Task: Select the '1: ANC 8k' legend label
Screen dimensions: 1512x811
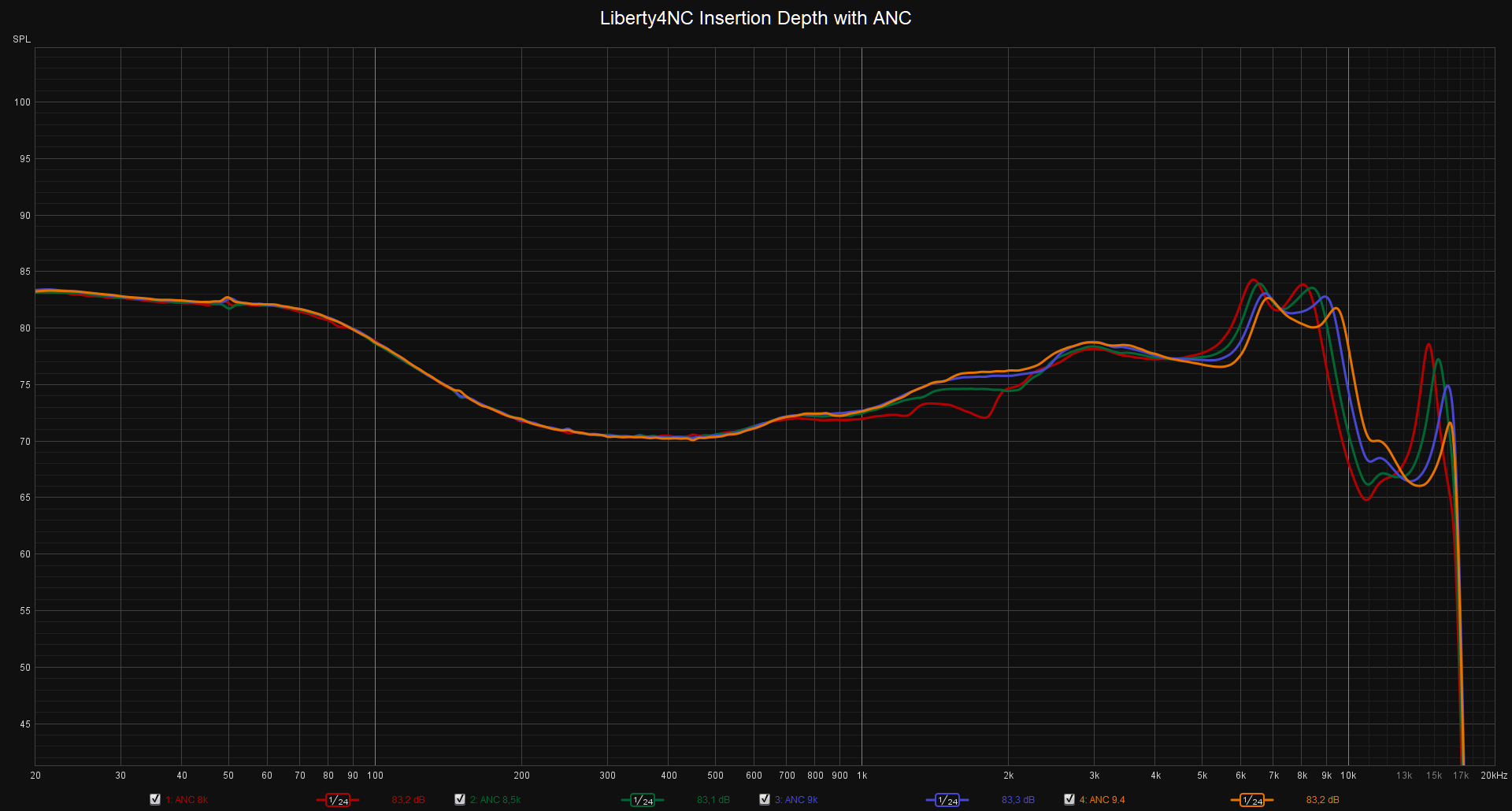Action: (x=187, y=800)
